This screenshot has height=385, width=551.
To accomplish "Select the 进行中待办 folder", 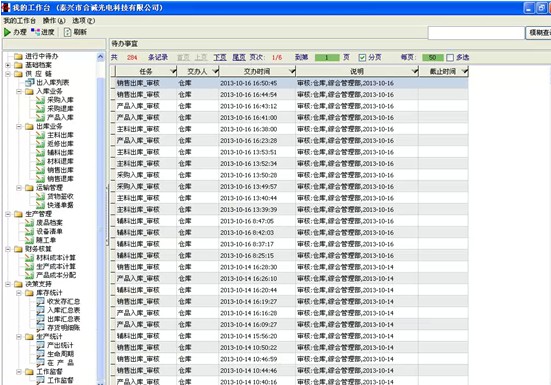I will (x=41, y=56).
